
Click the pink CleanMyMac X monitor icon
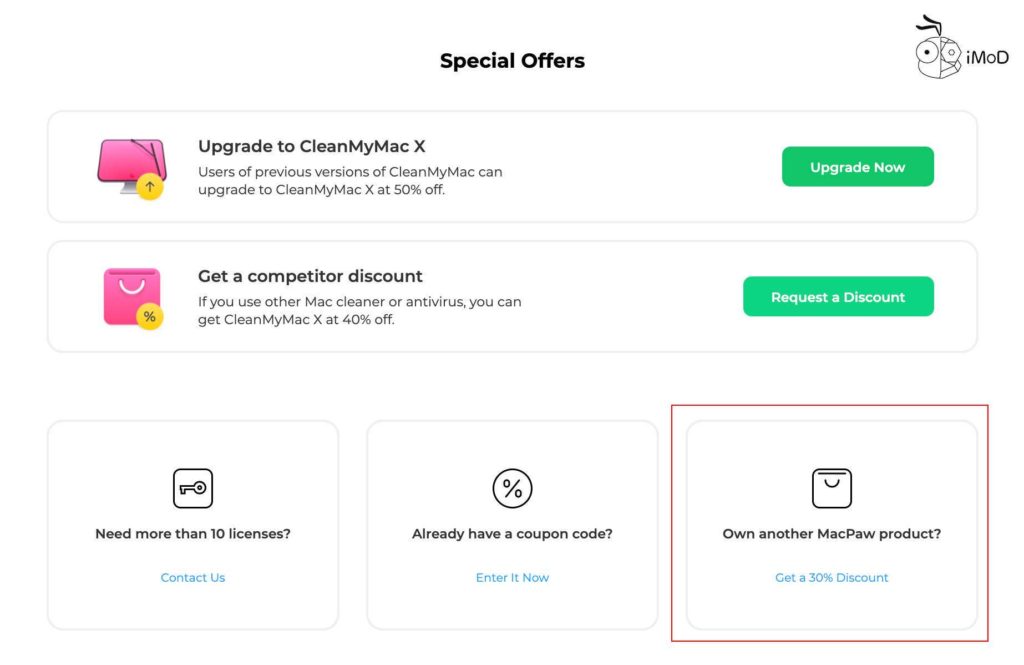(128, 161)
